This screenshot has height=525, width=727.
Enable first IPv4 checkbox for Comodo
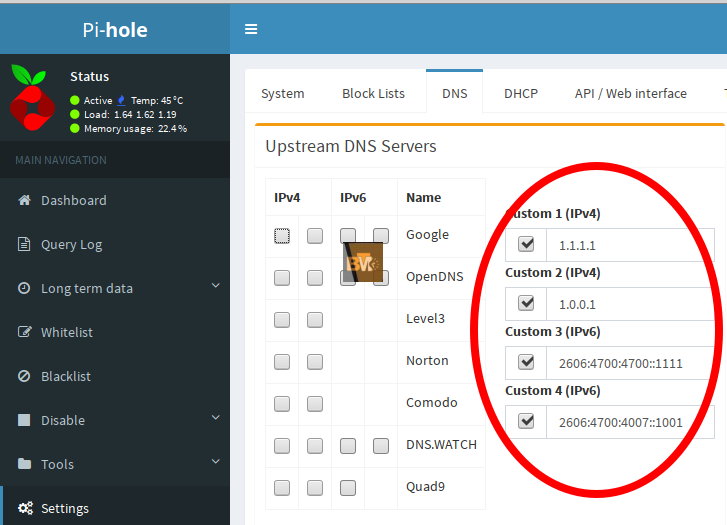click(x=282, y=403)
